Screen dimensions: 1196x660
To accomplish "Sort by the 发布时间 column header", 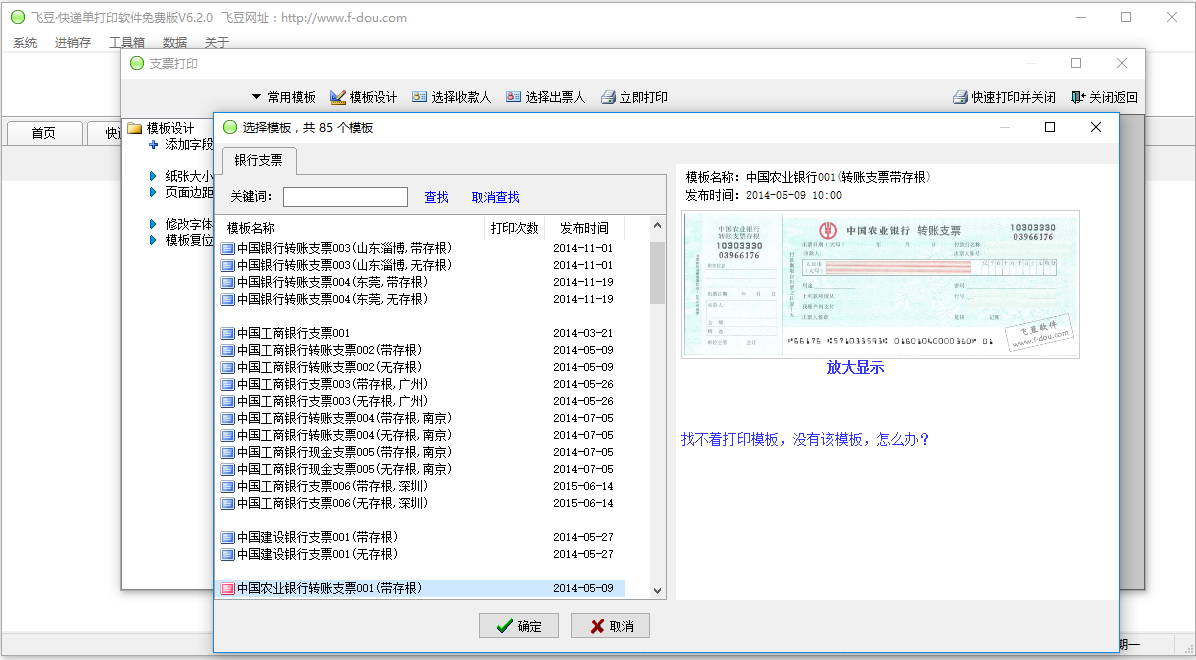I will click(584, 228).
